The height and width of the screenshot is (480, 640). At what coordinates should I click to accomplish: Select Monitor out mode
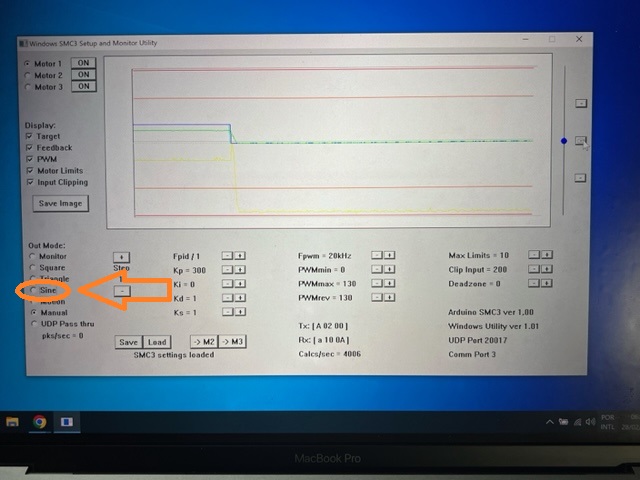click(32, 256)
